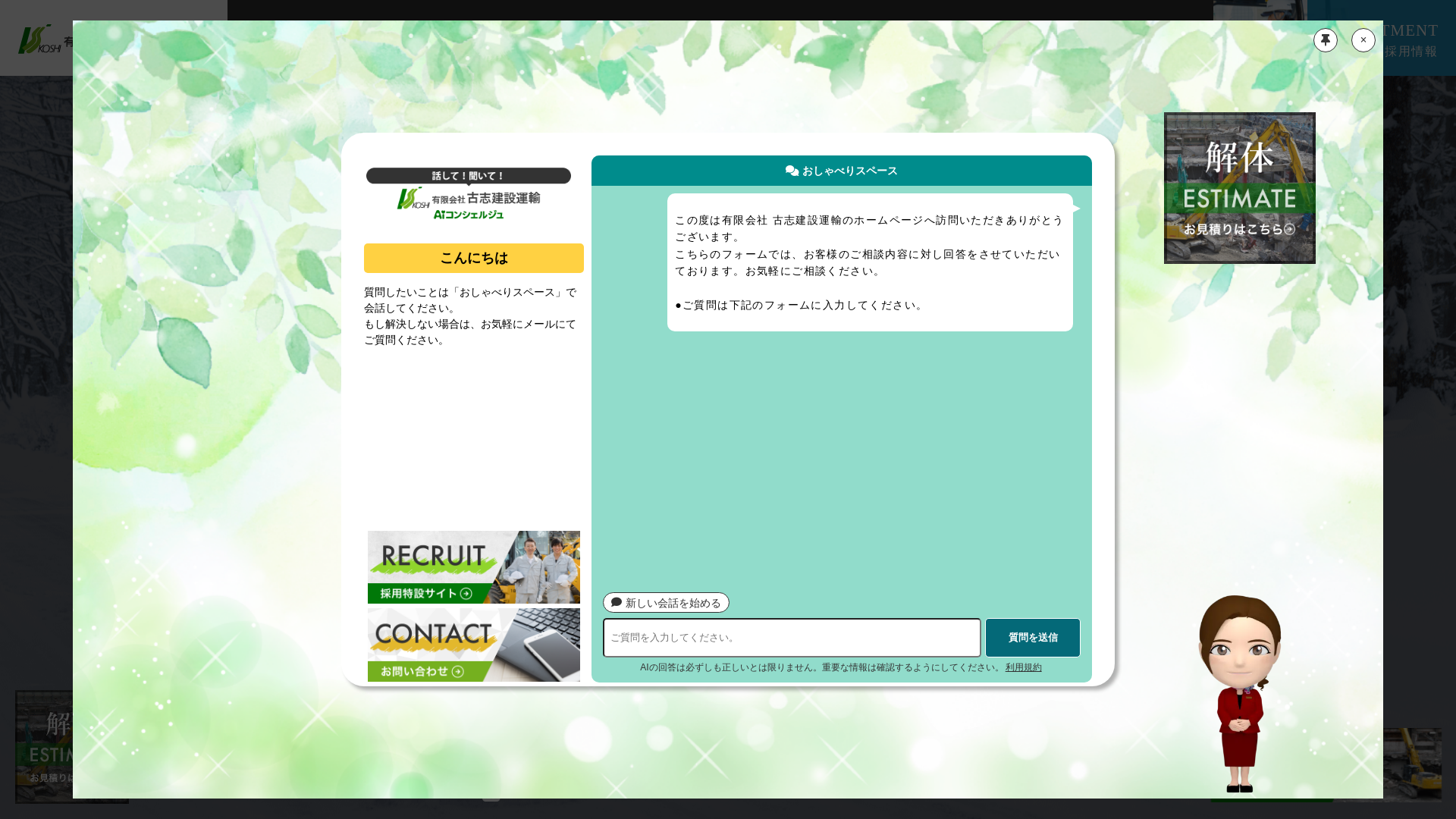Select the おしゃべりスペース header tab

842,171
